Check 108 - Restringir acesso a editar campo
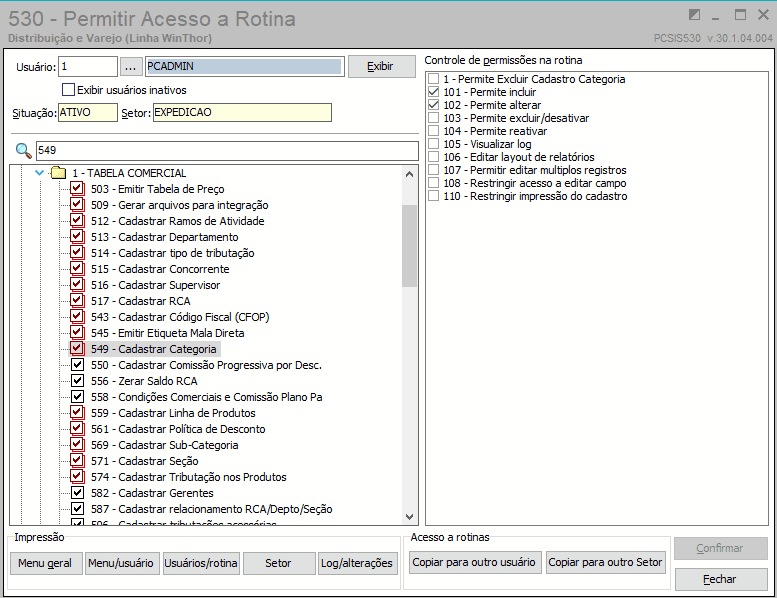Image resolution: width=777 pixels, height=598 pixels. (434, 183)
